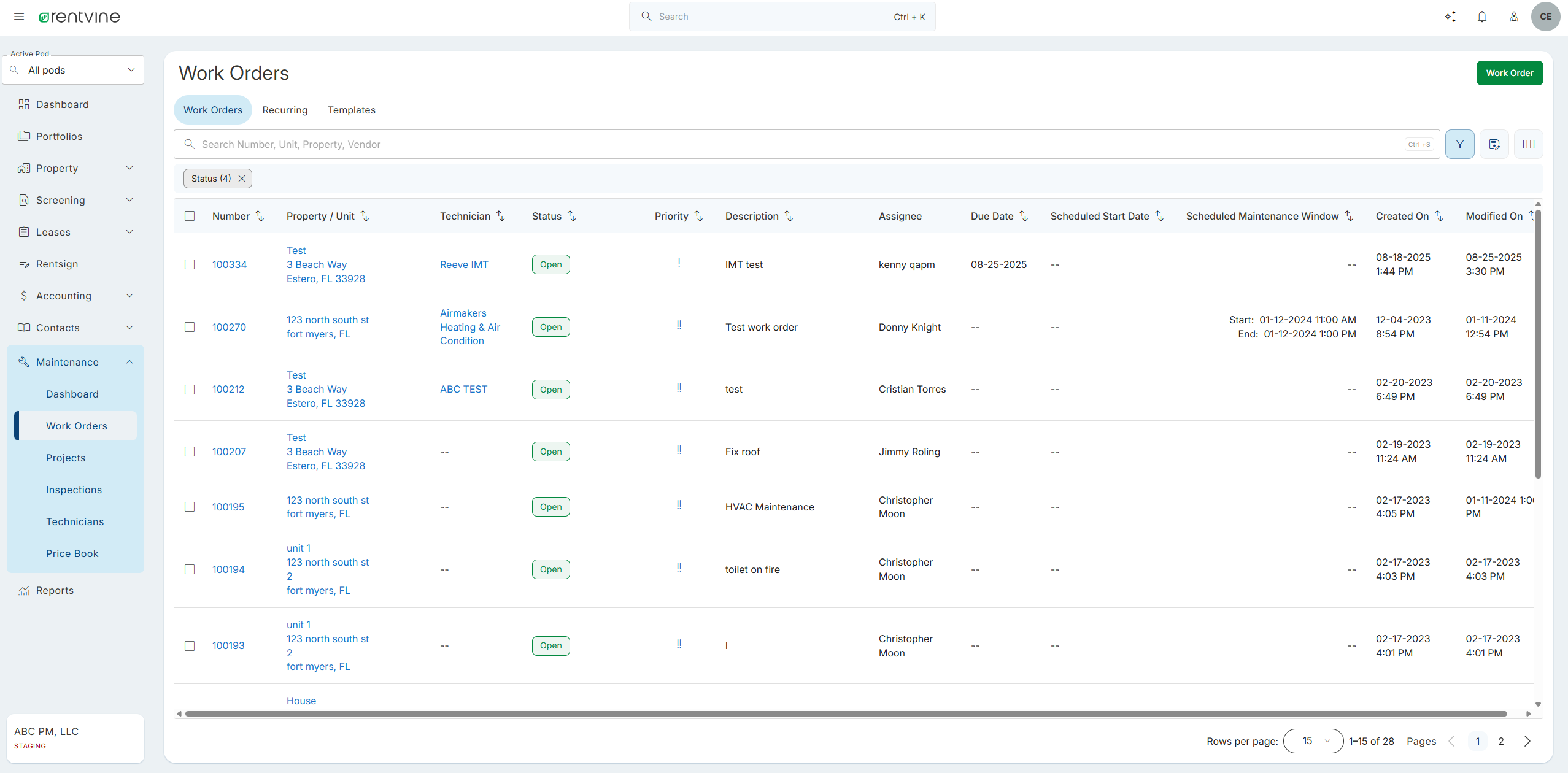Select checkbox for work order 100195
The height and width of the screenshot is (773, 1568).
pyautogui.click(x=190, y=507)
